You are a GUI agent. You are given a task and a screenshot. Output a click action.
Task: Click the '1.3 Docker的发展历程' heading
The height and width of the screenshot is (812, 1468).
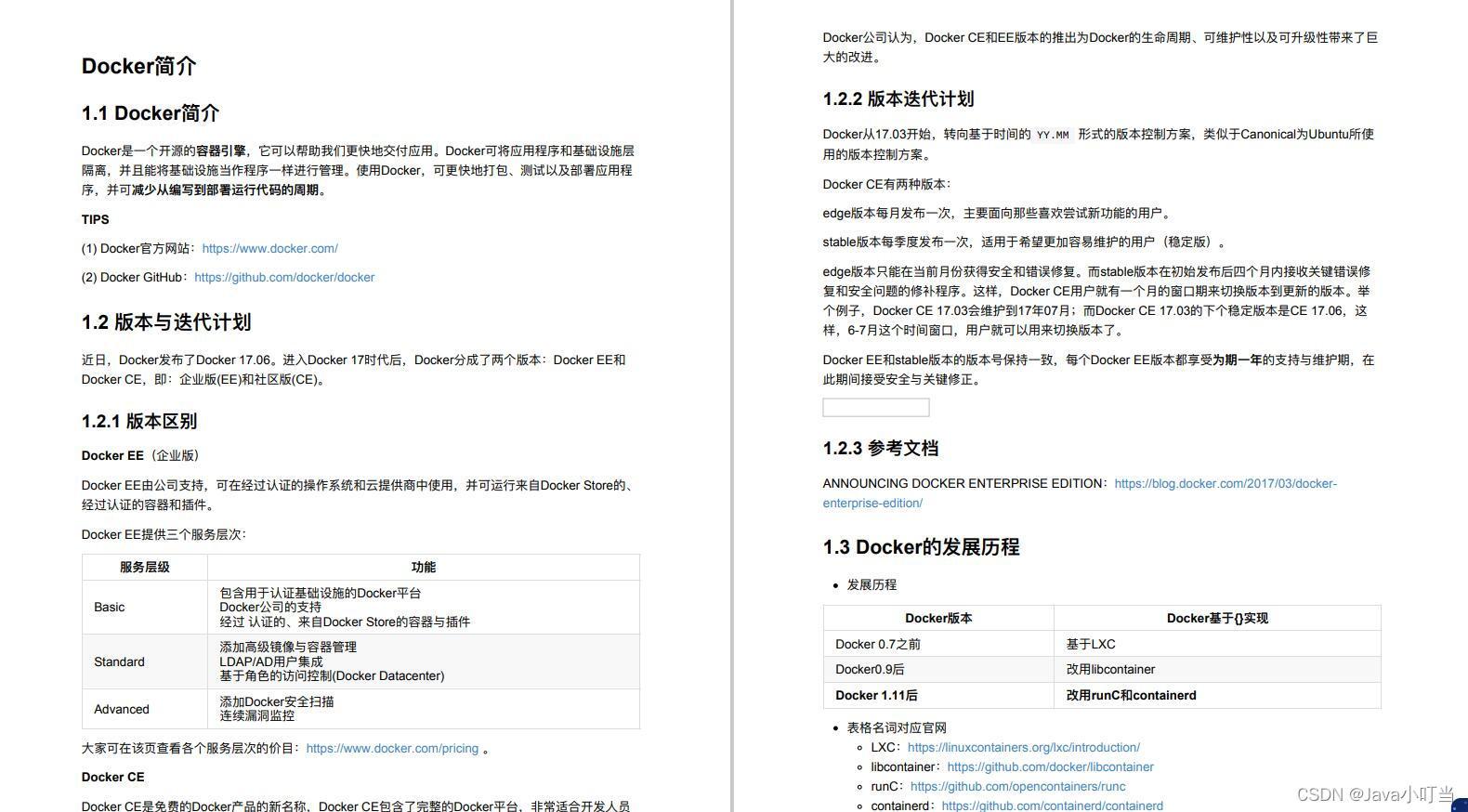(x=921, y=547)
